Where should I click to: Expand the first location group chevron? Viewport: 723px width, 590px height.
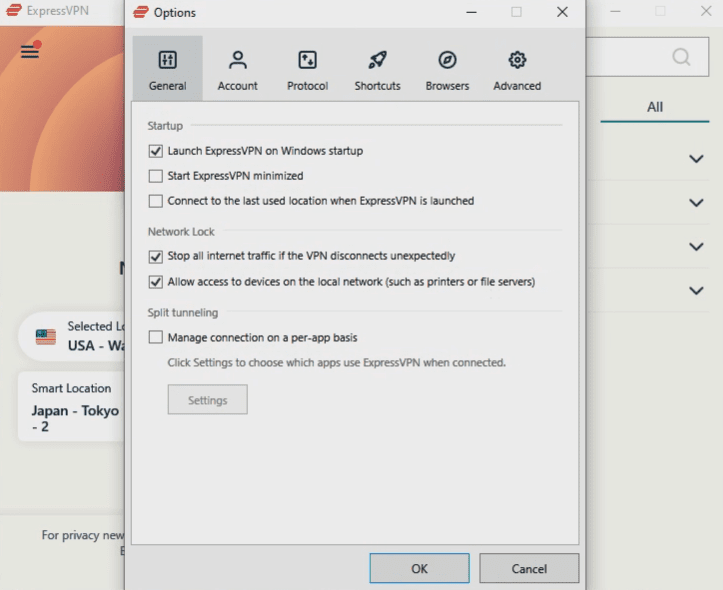pyautogui.click(x=696, y=159)
